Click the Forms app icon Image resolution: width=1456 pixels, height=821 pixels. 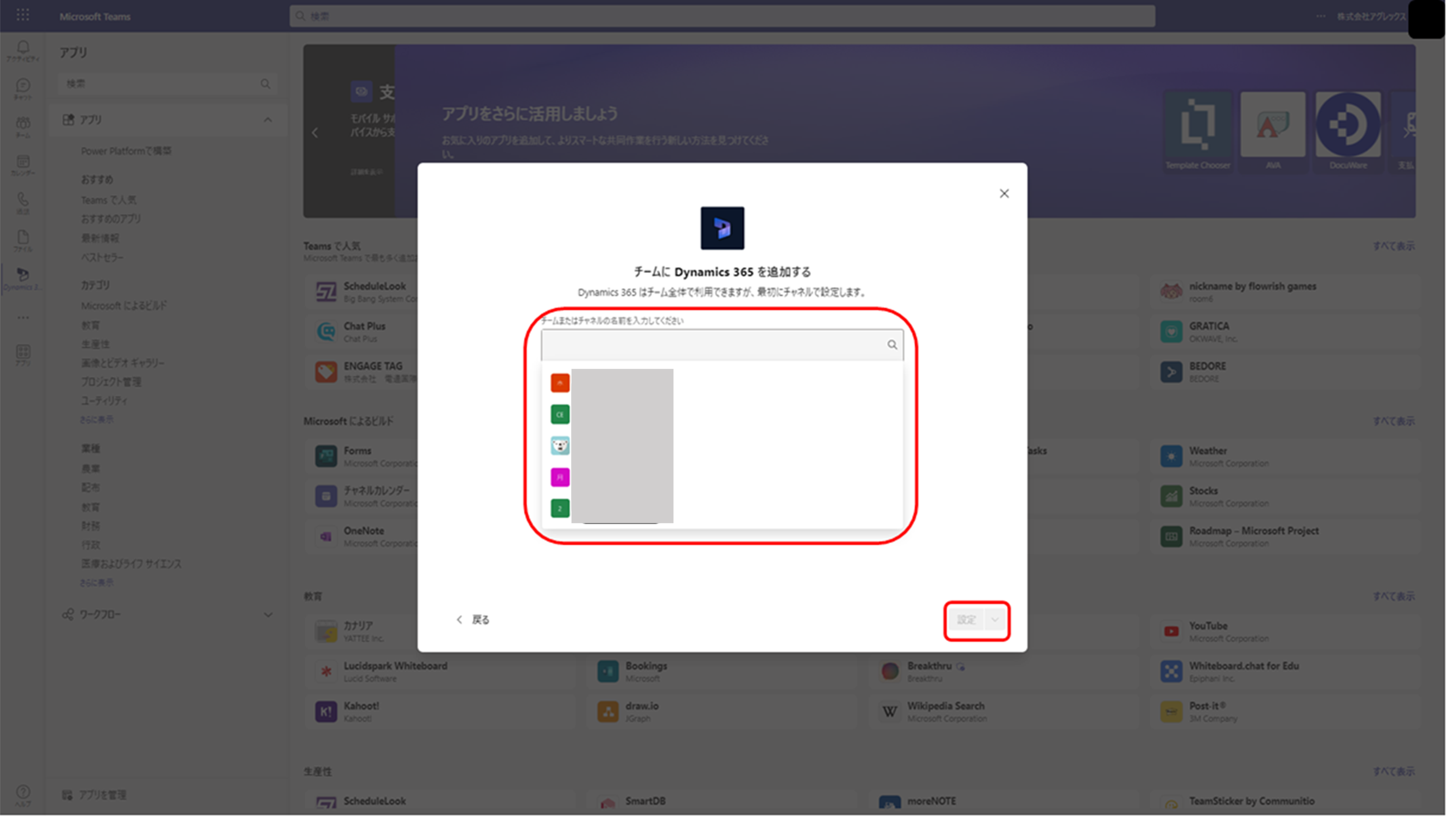point(326,456)
